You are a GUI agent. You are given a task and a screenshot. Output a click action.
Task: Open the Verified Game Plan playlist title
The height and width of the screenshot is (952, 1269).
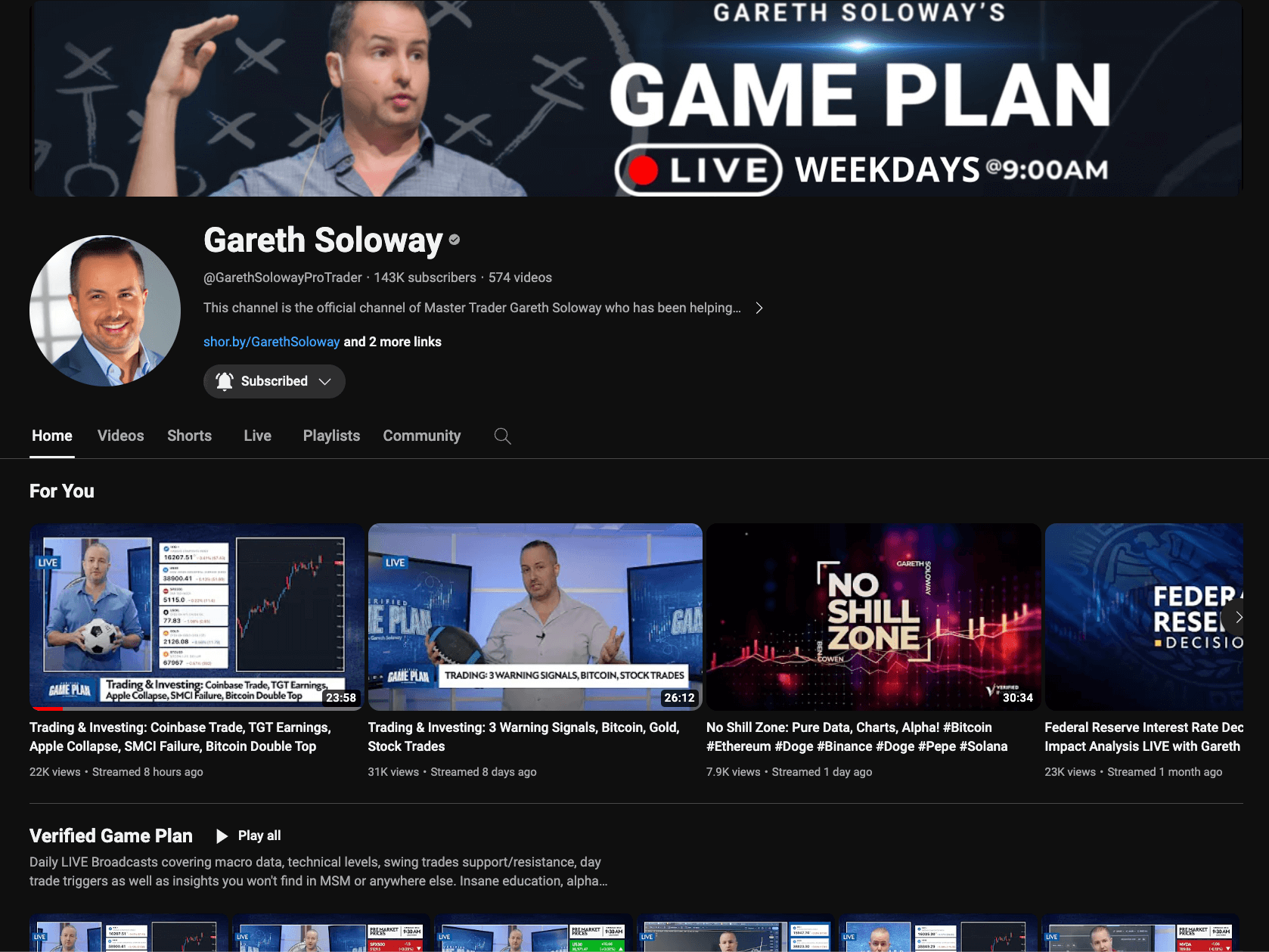coord(111,836)
